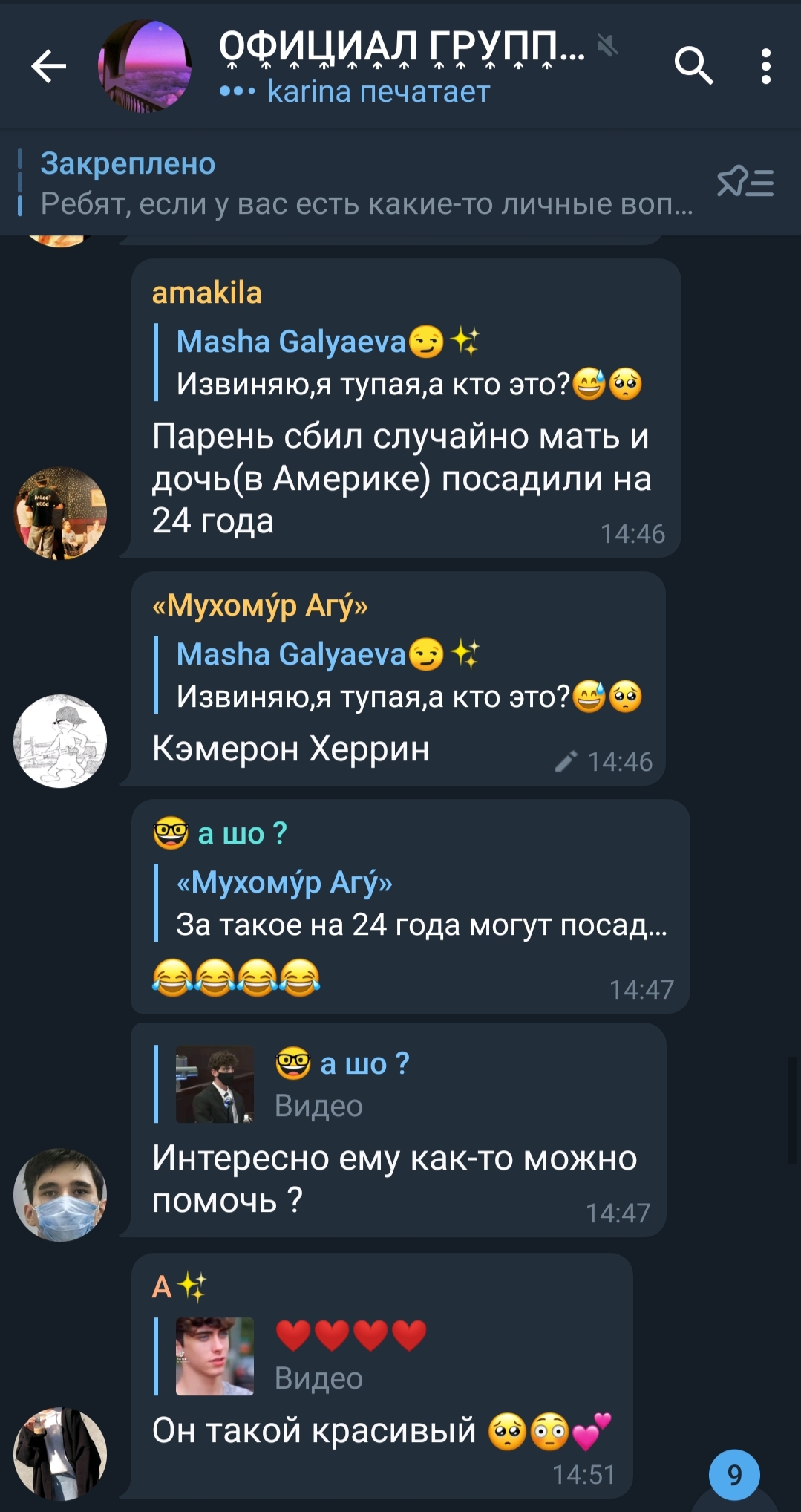Tap the «Мухому́р Агу́» sender name
The image size is (801, 1512).
(260, 605)
